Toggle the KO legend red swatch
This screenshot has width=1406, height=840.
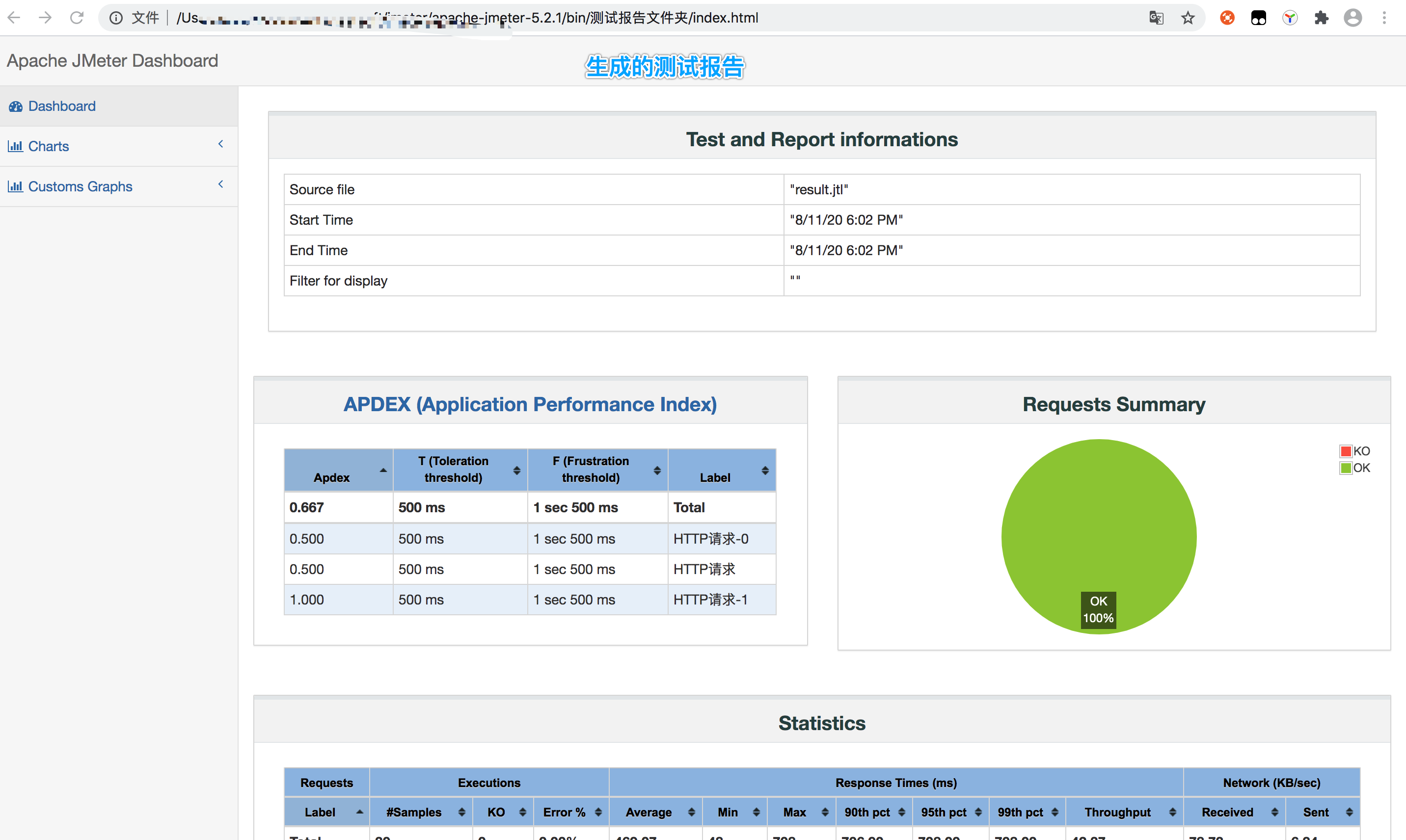click(1346, 451)
